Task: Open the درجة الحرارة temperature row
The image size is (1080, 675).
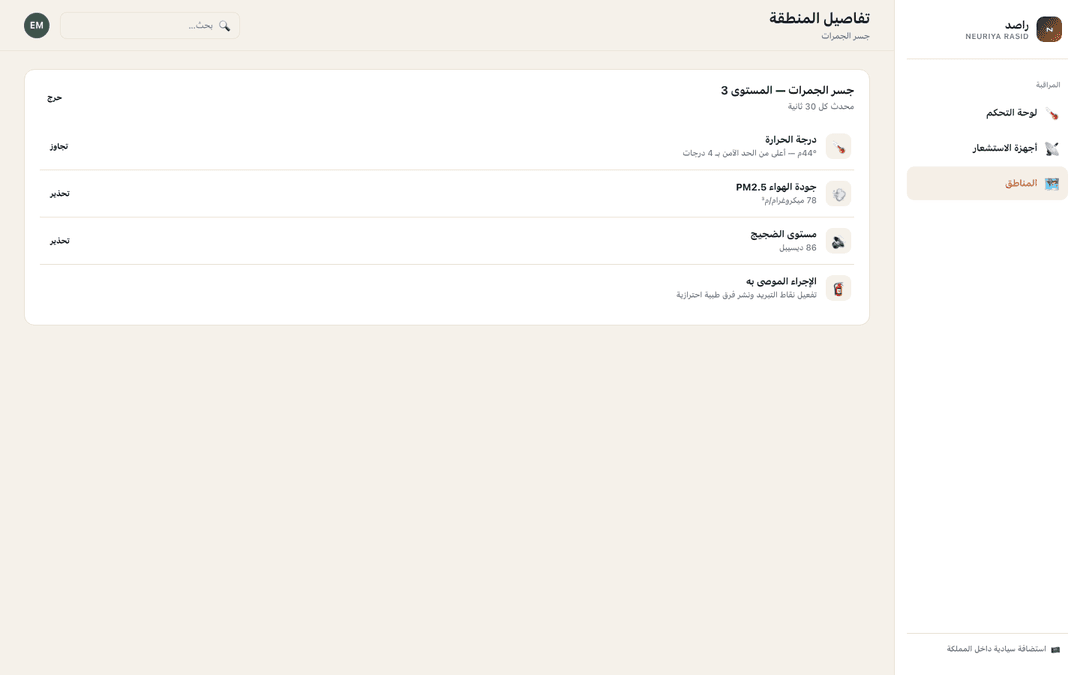Action: tap(446, 146)
